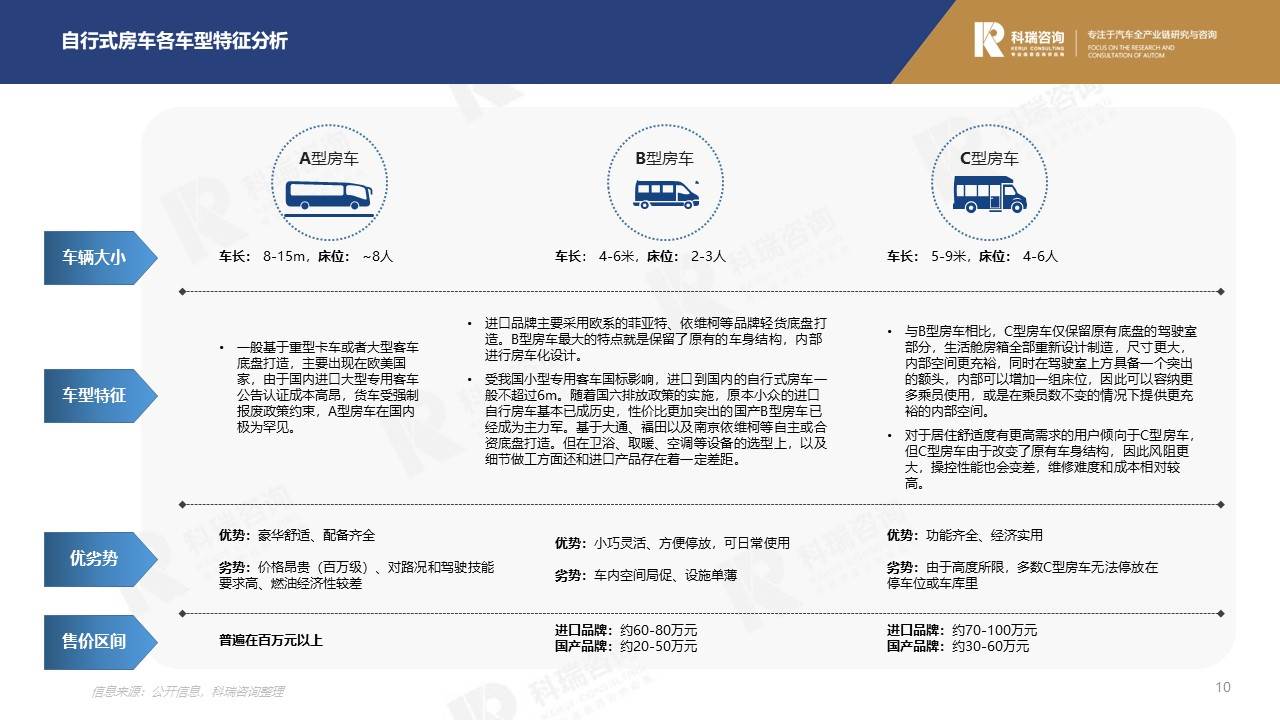Click text '优势：小巧灵活、方便停放'
This screenshot has width=1280, height=720.
[x=672, y=543]
